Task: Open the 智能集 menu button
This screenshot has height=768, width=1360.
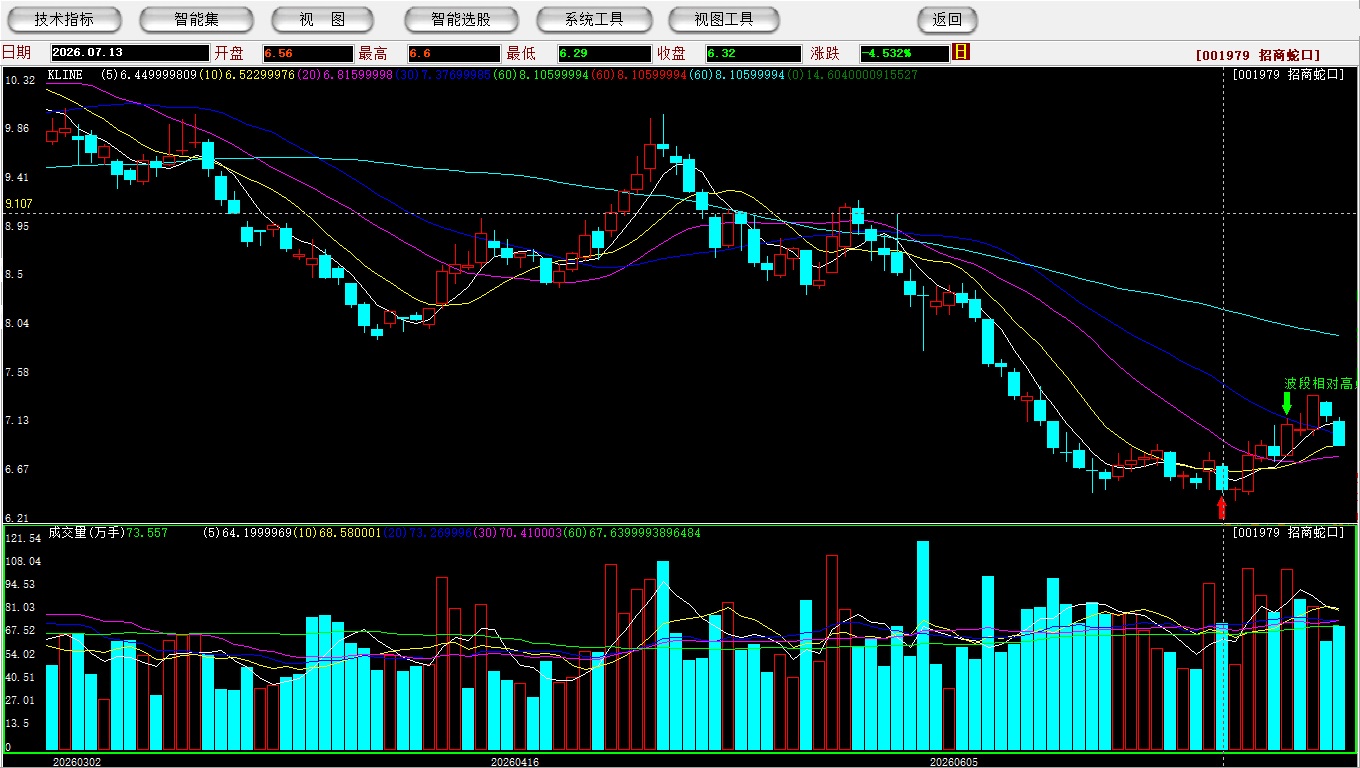Action: coord(196,19)
